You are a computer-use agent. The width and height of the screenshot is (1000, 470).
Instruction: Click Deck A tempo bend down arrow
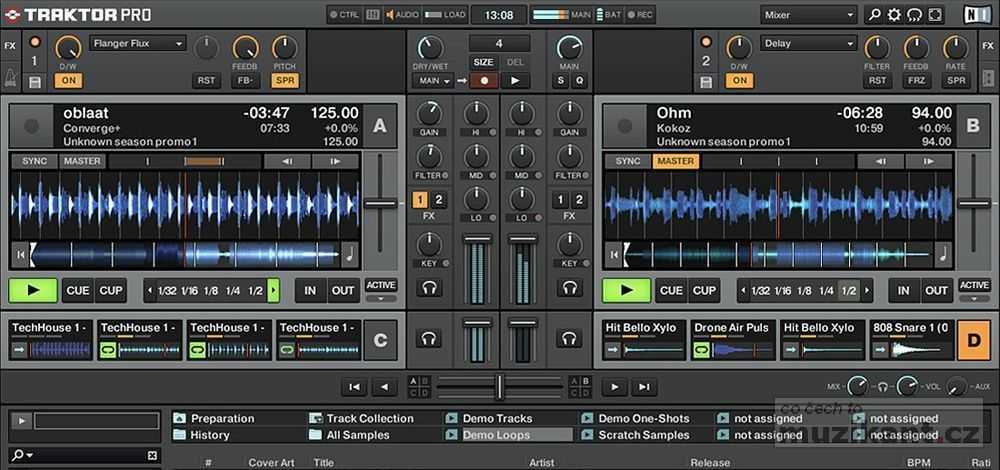coord(287,161)
